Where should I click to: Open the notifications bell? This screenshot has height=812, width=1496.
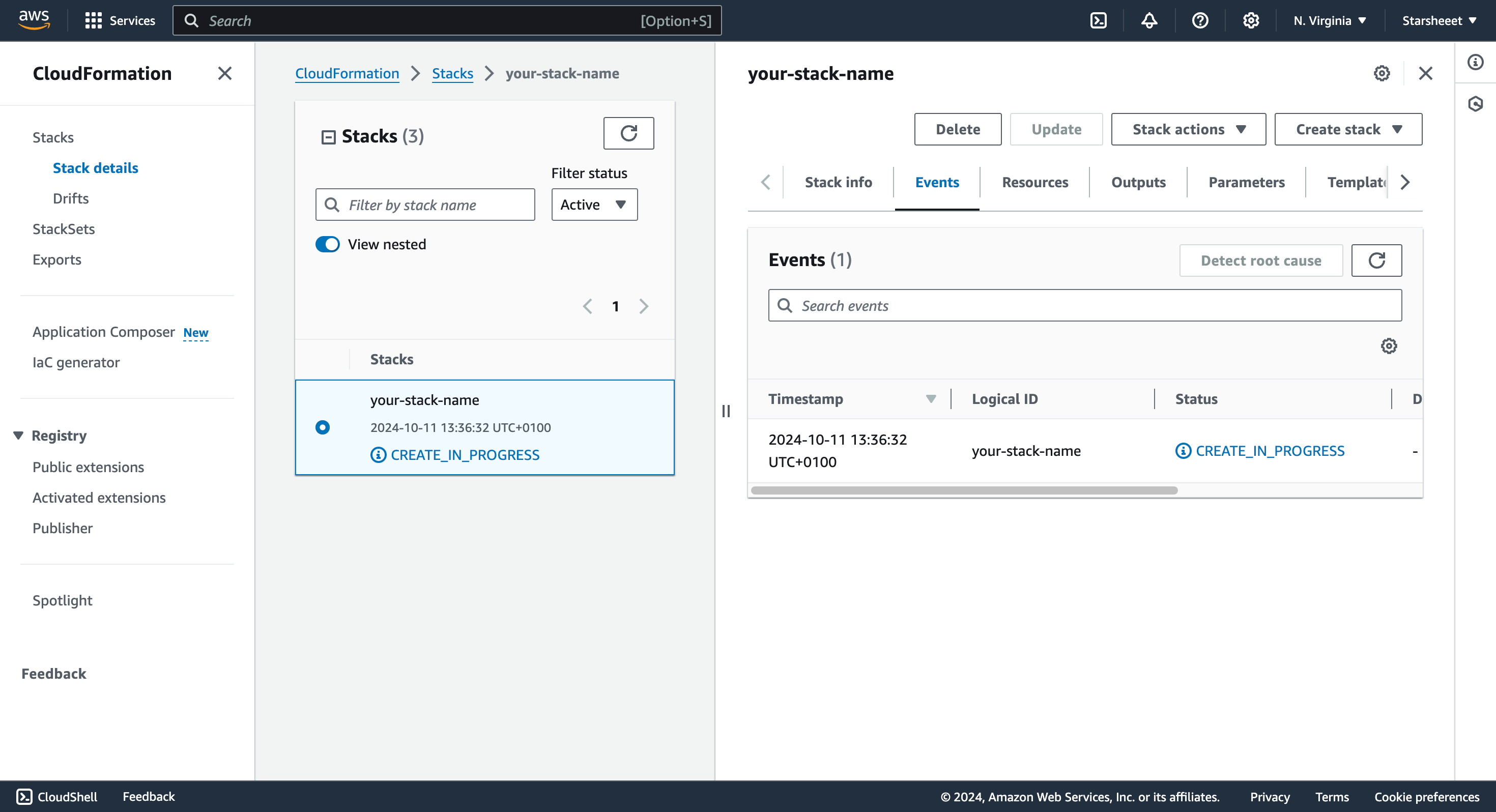pos(1149,21)
